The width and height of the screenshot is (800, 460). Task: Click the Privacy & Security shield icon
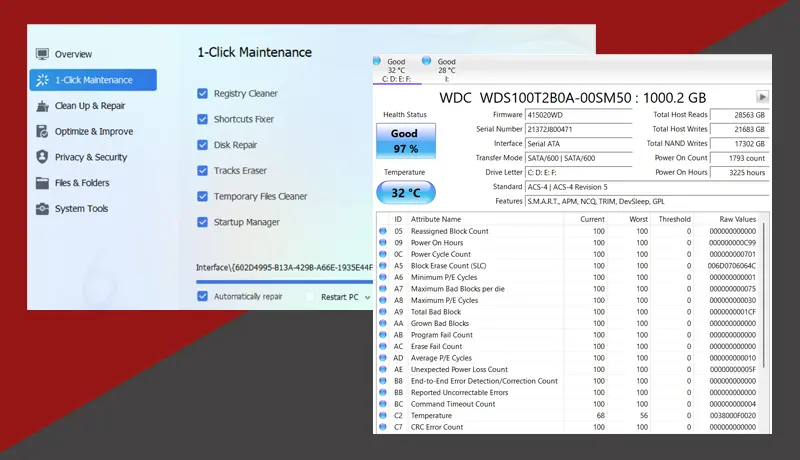coord(42,157)
